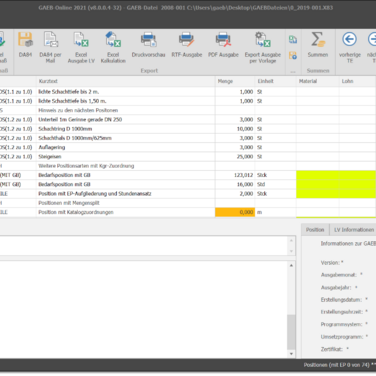Select 'Bedarfsposition mit GB' row with quantity 16,000

click(64, 184)
